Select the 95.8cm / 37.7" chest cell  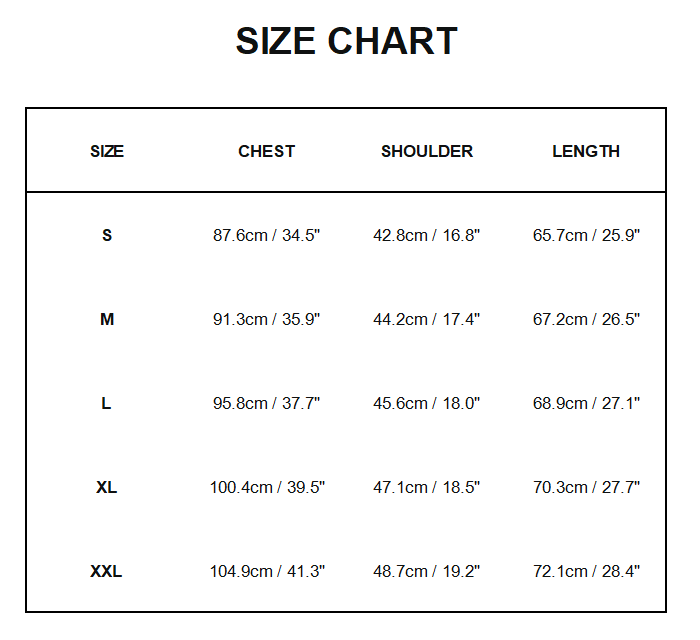(x=266, y=404)
